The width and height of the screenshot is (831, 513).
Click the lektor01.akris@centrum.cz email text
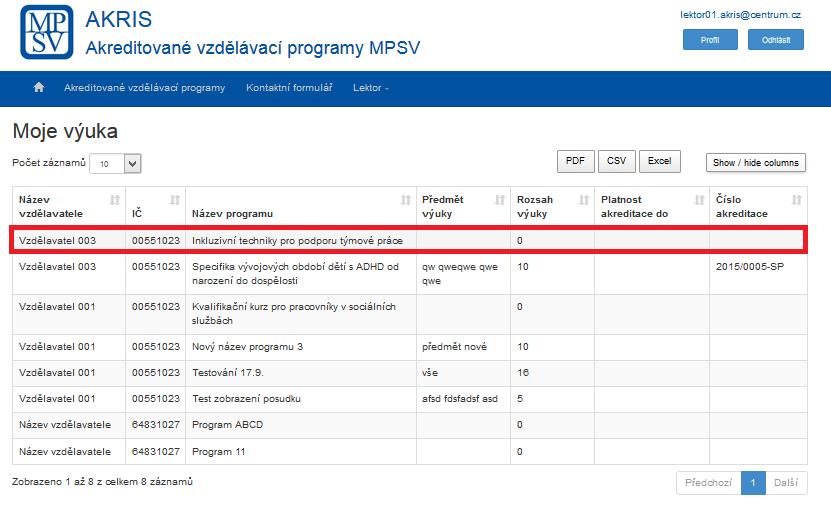pos(740,15)
